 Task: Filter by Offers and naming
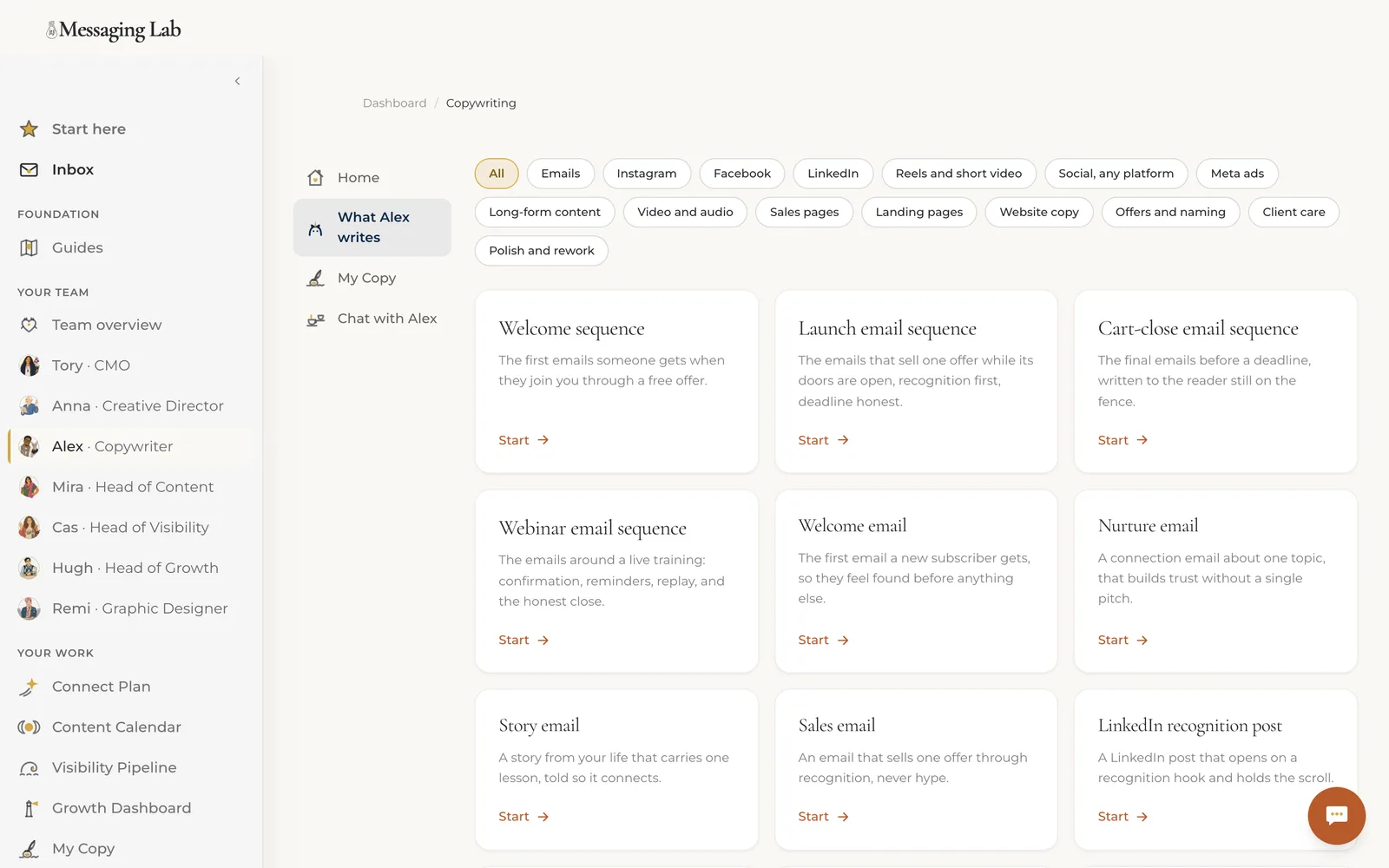[x=1170, y=213]
